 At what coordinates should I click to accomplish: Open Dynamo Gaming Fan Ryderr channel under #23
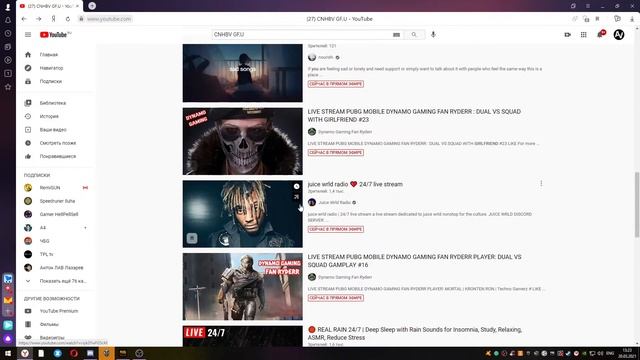coord(345,132)
